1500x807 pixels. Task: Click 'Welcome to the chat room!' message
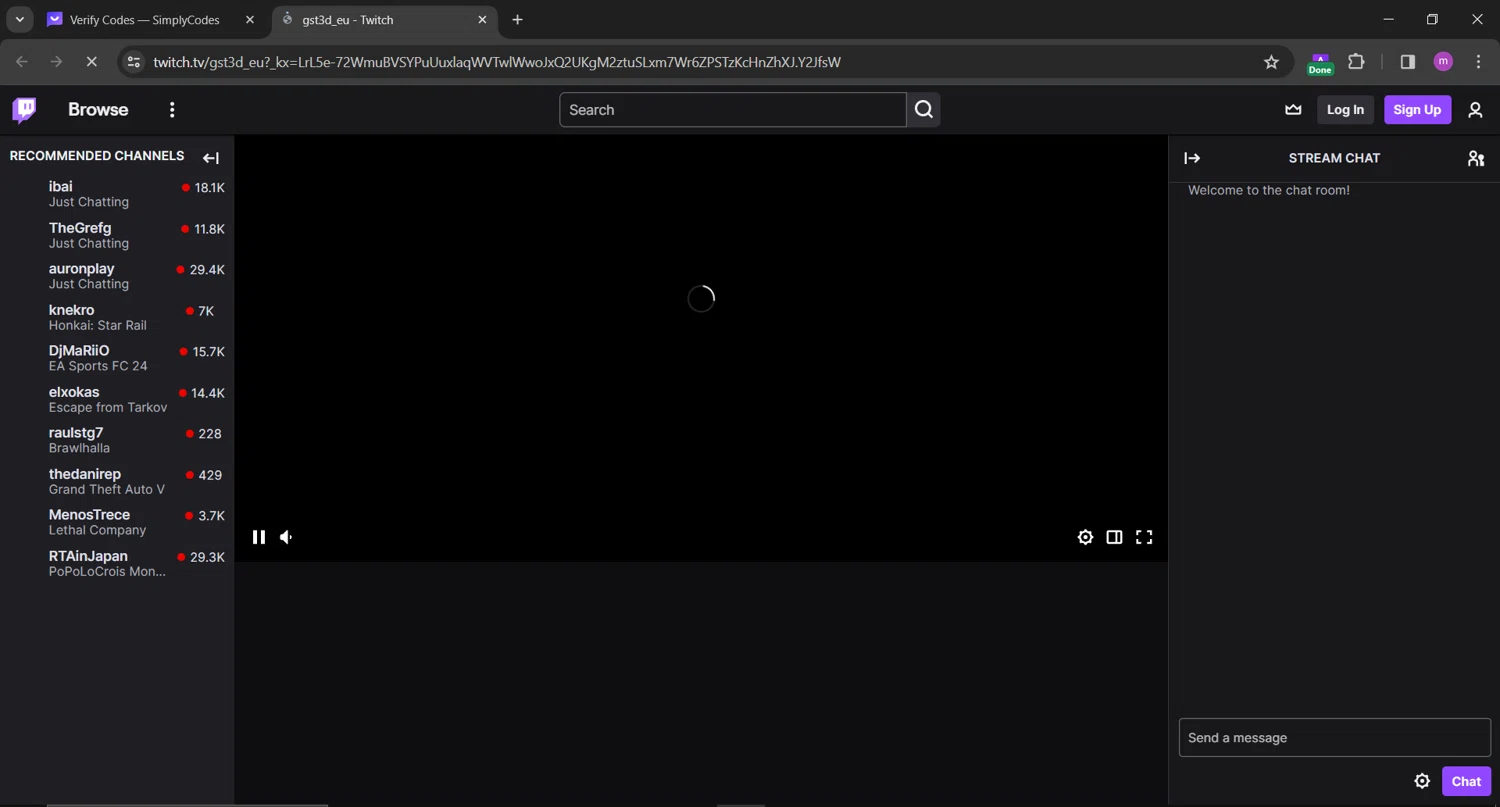pos(1269,190)
